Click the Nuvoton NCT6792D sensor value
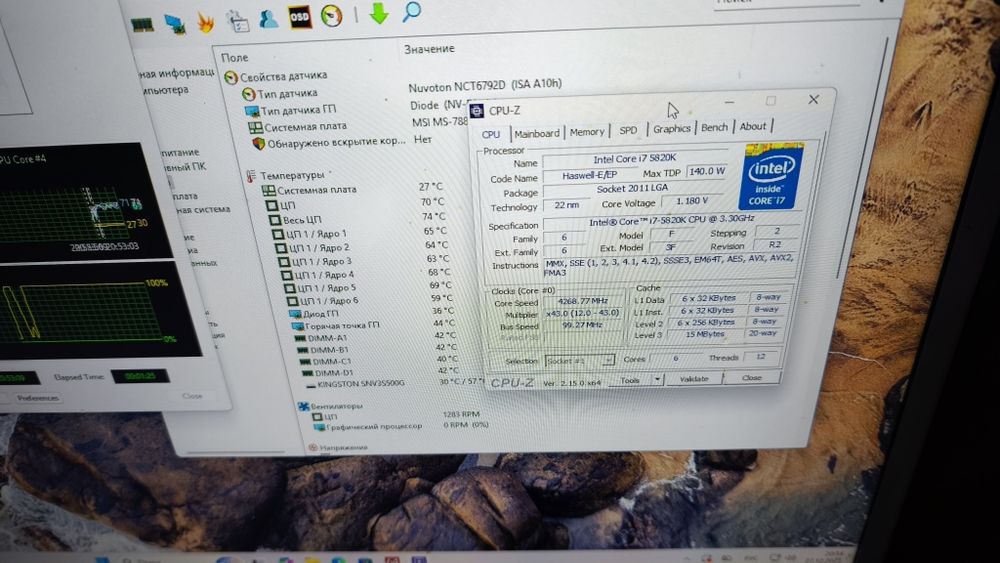The width and height of the screenshot is (1000, 563). [x=485, y=85]
